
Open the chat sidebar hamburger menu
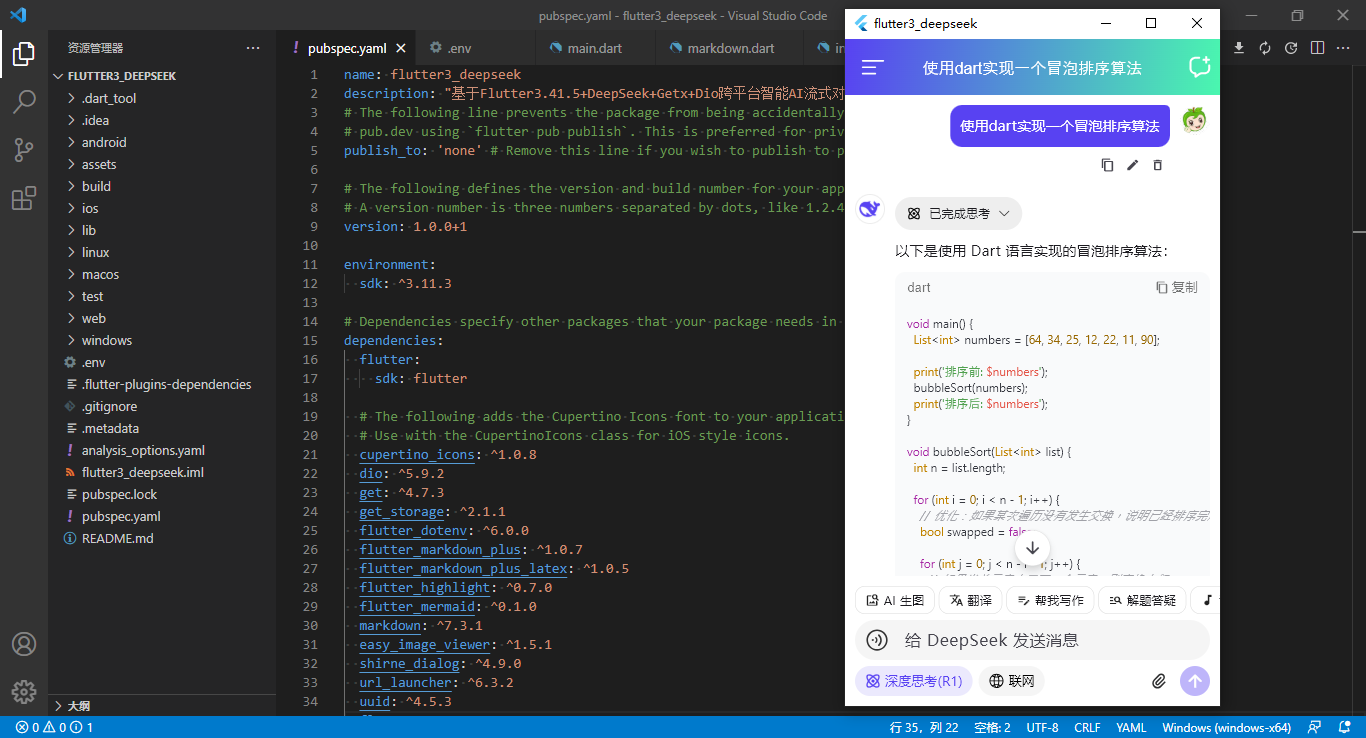click(869, 67)
